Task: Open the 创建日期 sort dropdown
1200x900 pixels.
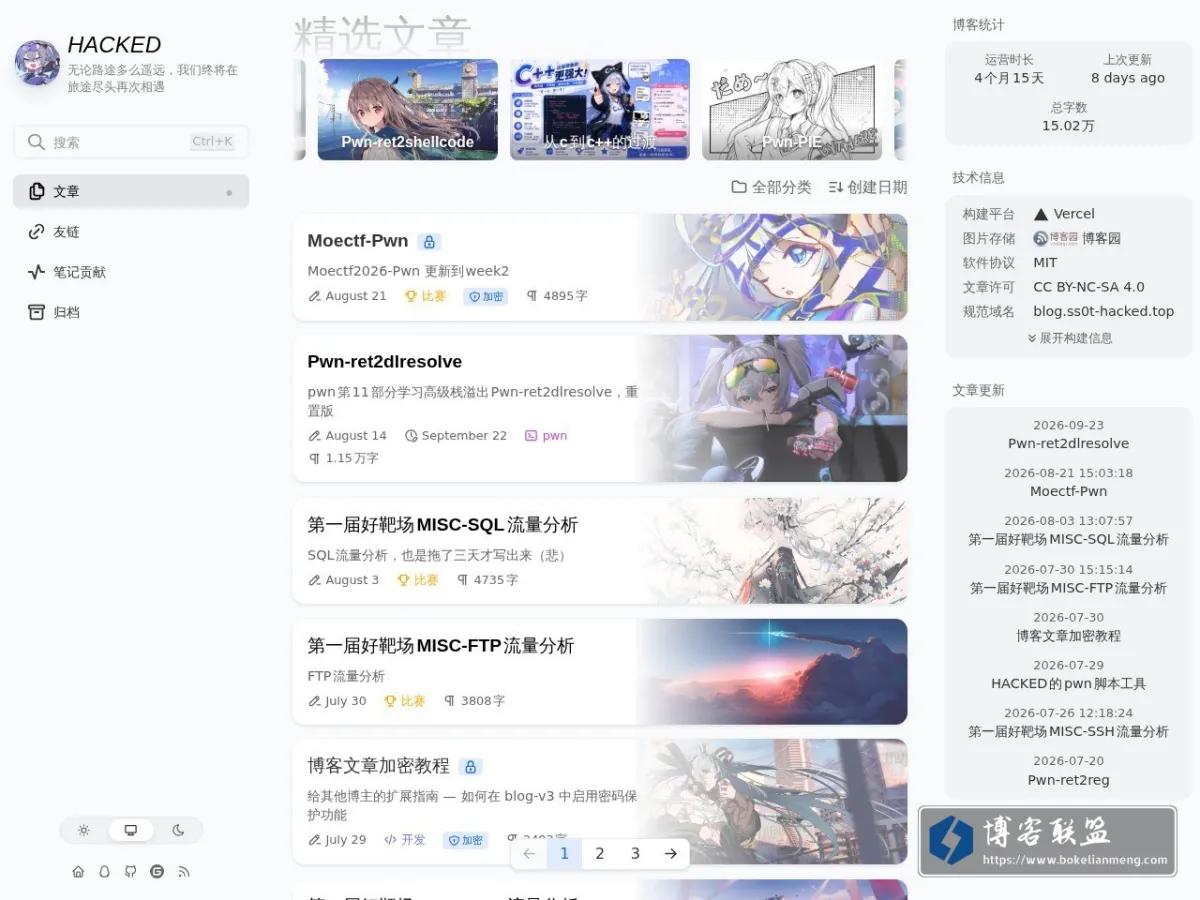Action: coord(867,187)
